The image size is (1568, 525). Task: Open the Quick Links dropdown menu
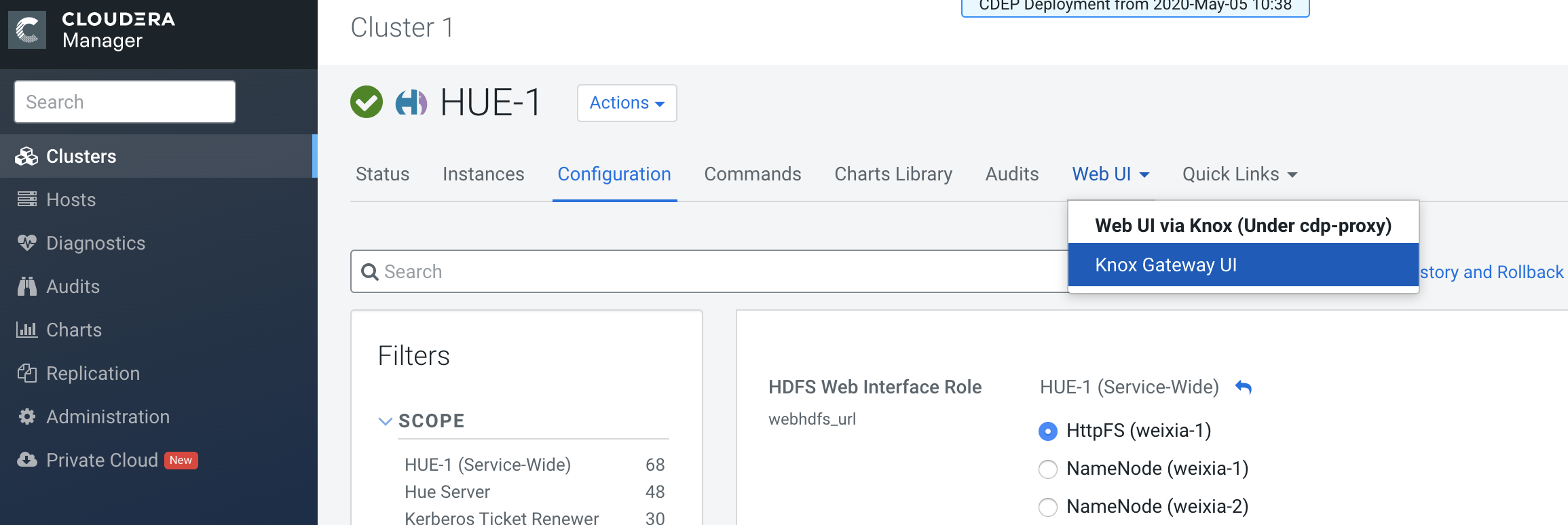point(1239,174)
